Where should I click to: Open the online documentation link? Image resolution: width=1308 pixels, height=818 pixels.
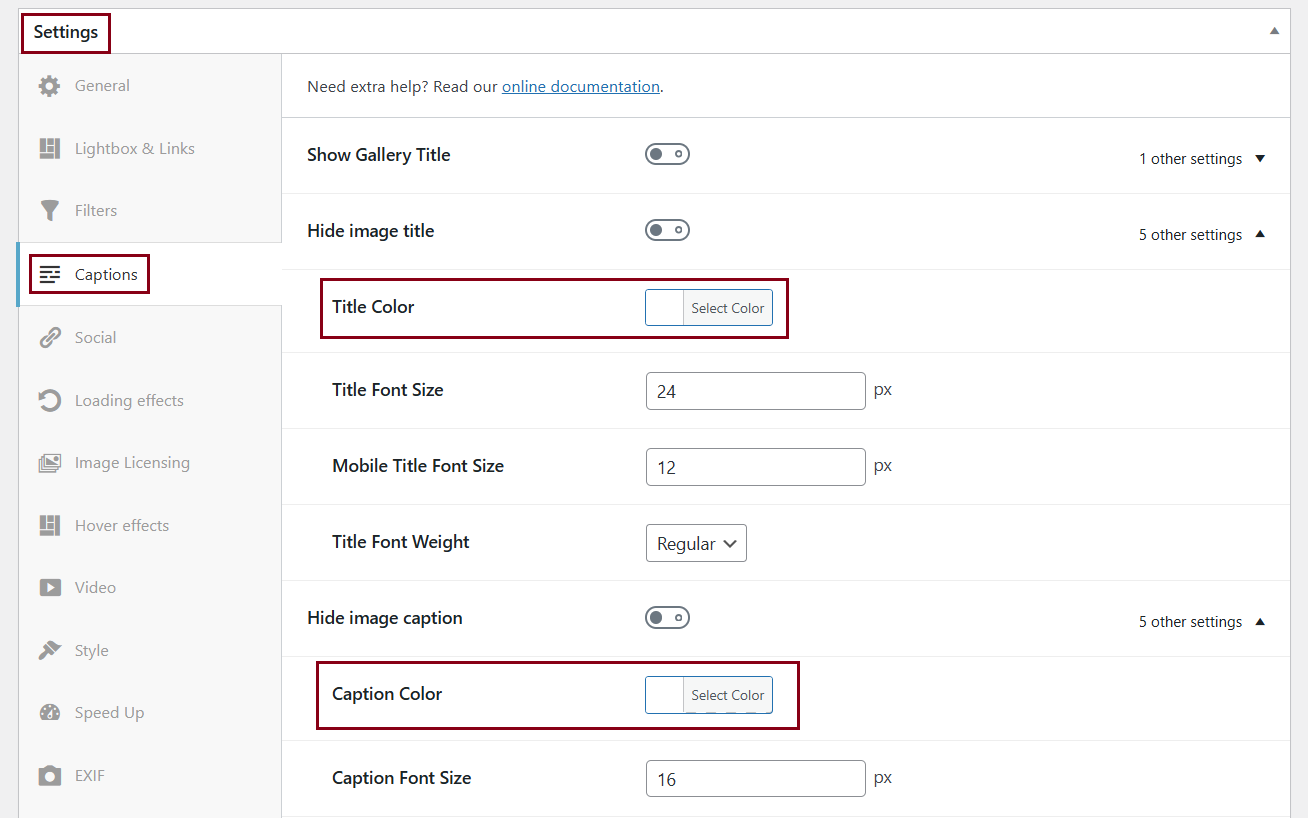click(580, 87)
